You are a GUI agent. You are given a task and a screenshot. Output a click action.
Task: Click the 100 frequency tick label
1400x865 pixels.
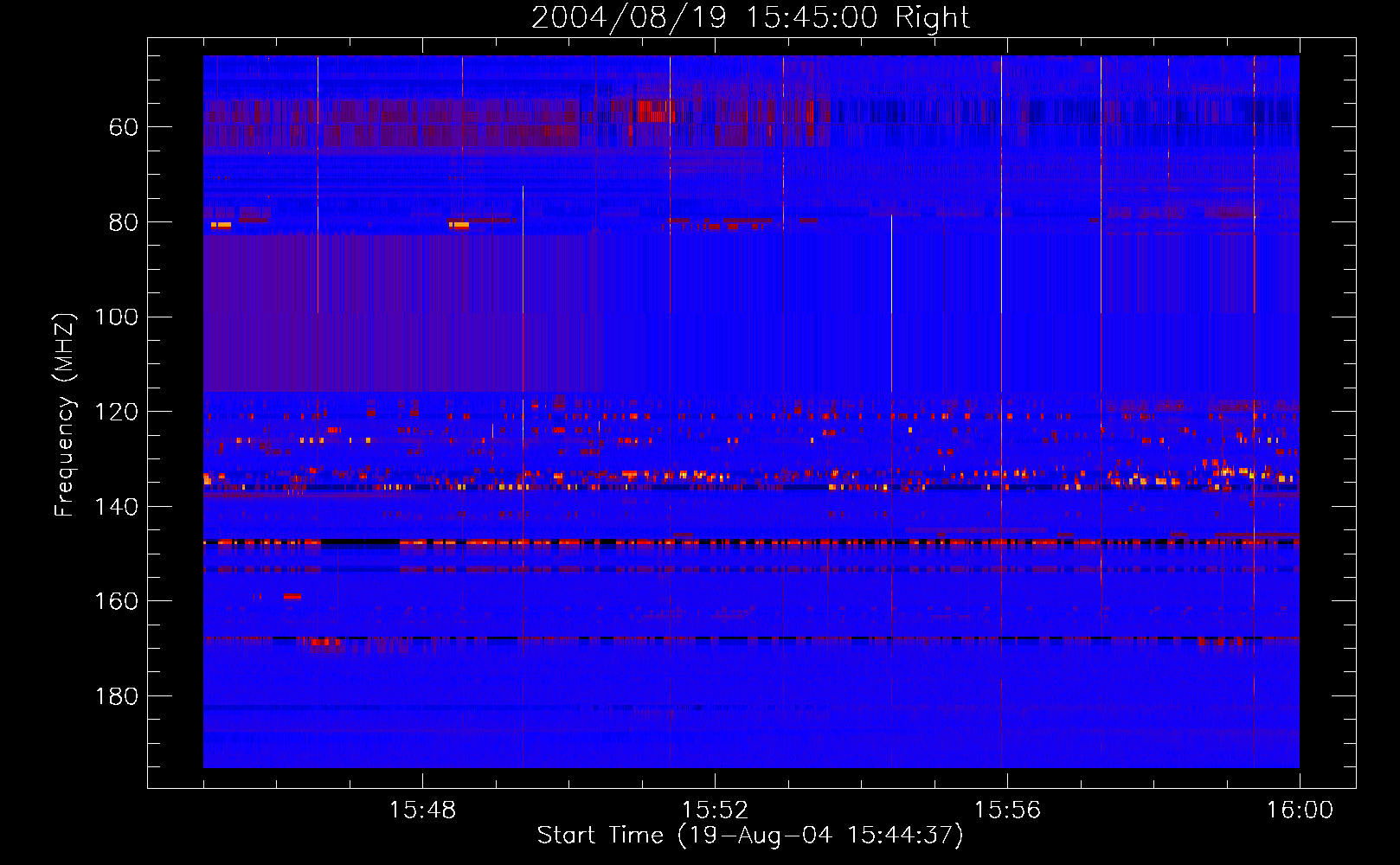click(x=116, y=317)
